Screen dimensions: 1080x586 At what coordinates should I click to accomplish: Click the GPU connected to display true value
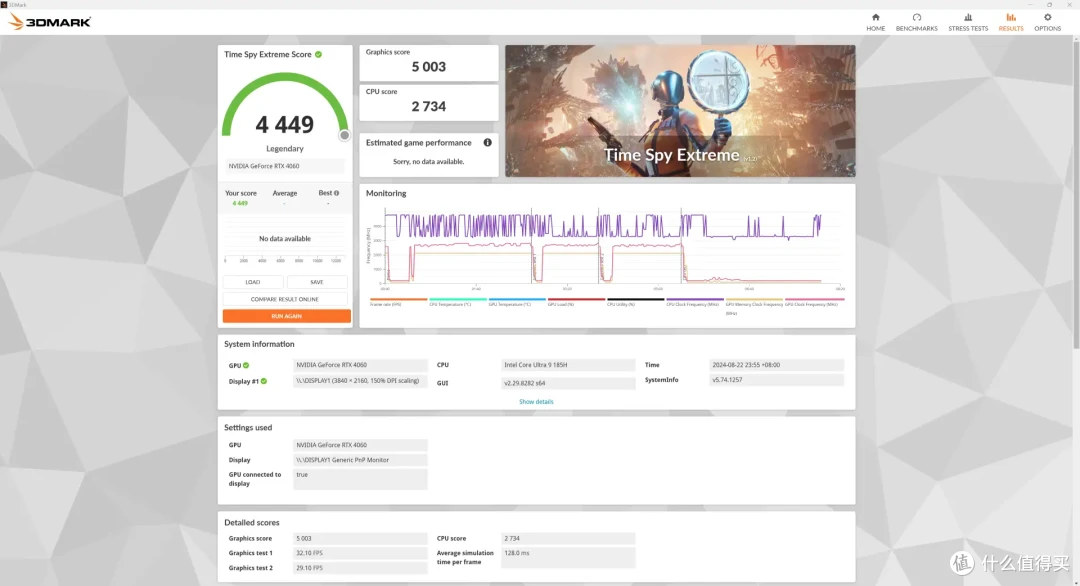360,479
